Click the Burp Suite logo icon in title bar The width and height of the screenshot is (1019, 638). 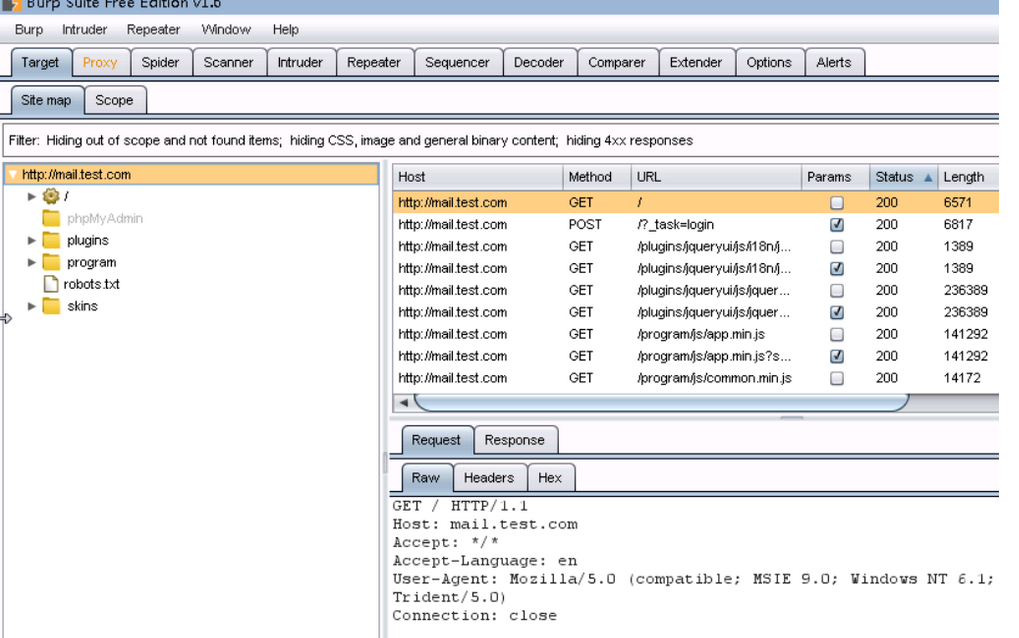pos(11,5)
